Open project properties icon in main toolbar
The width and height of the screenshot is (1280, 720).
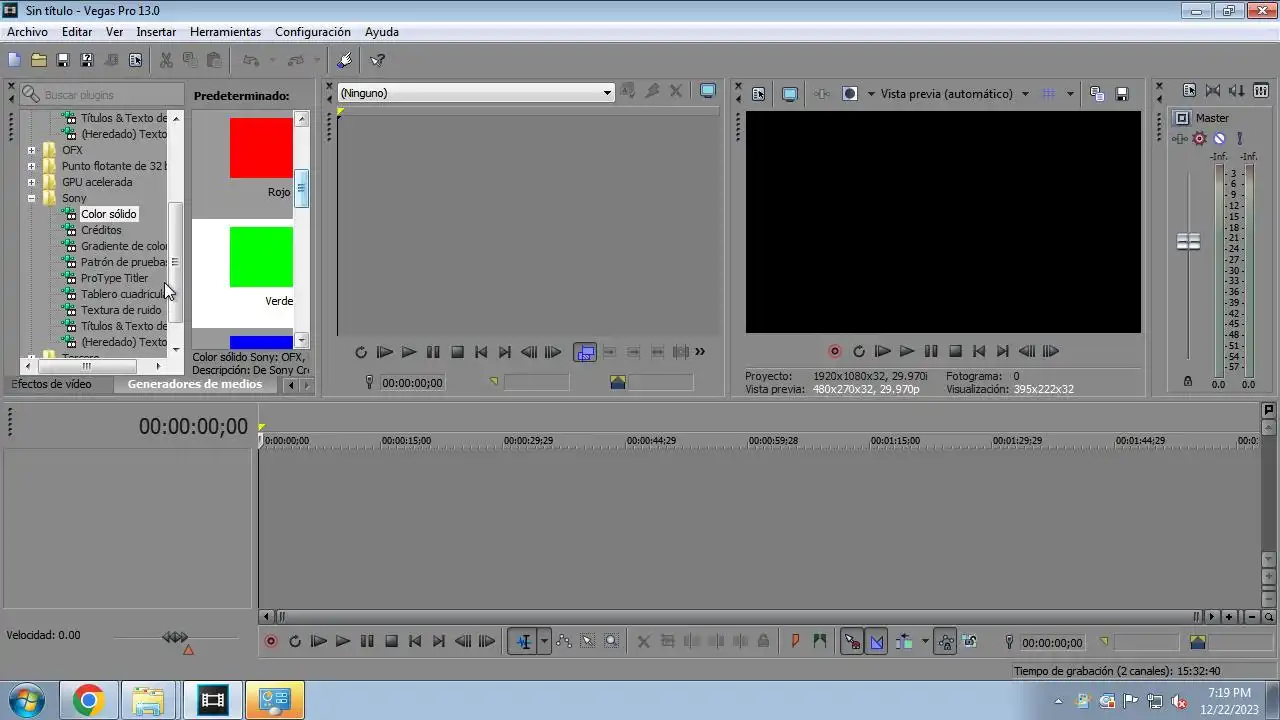(135, 60)
